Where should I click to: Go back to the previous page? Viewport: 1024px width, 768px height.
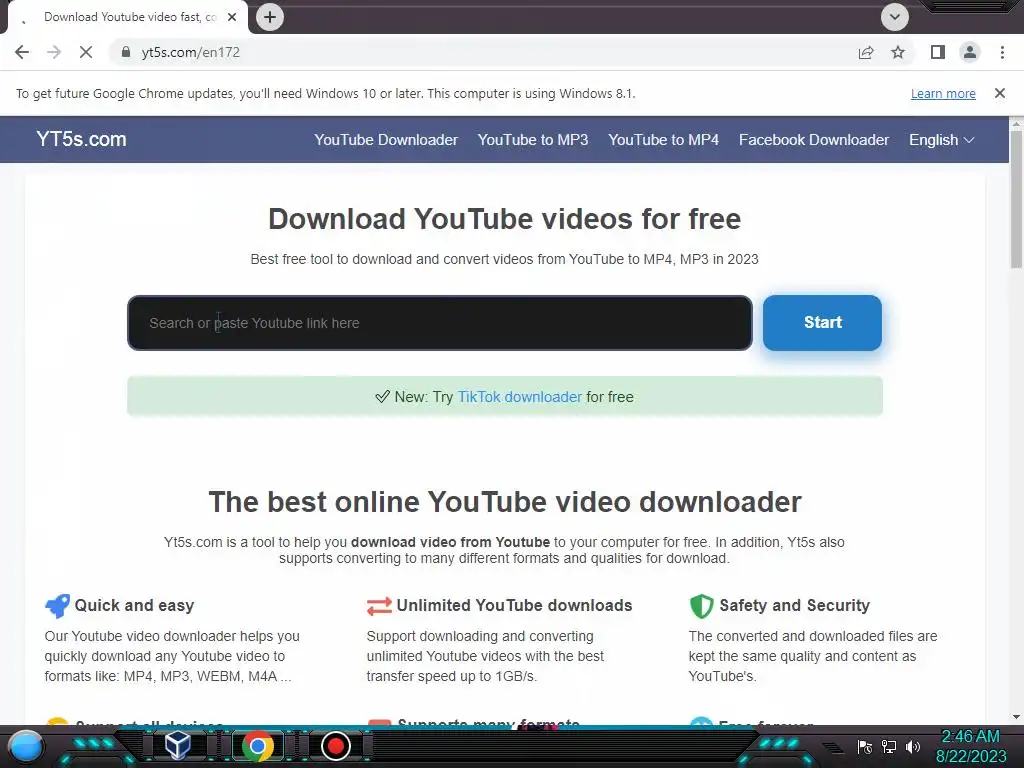pos(22,52)
